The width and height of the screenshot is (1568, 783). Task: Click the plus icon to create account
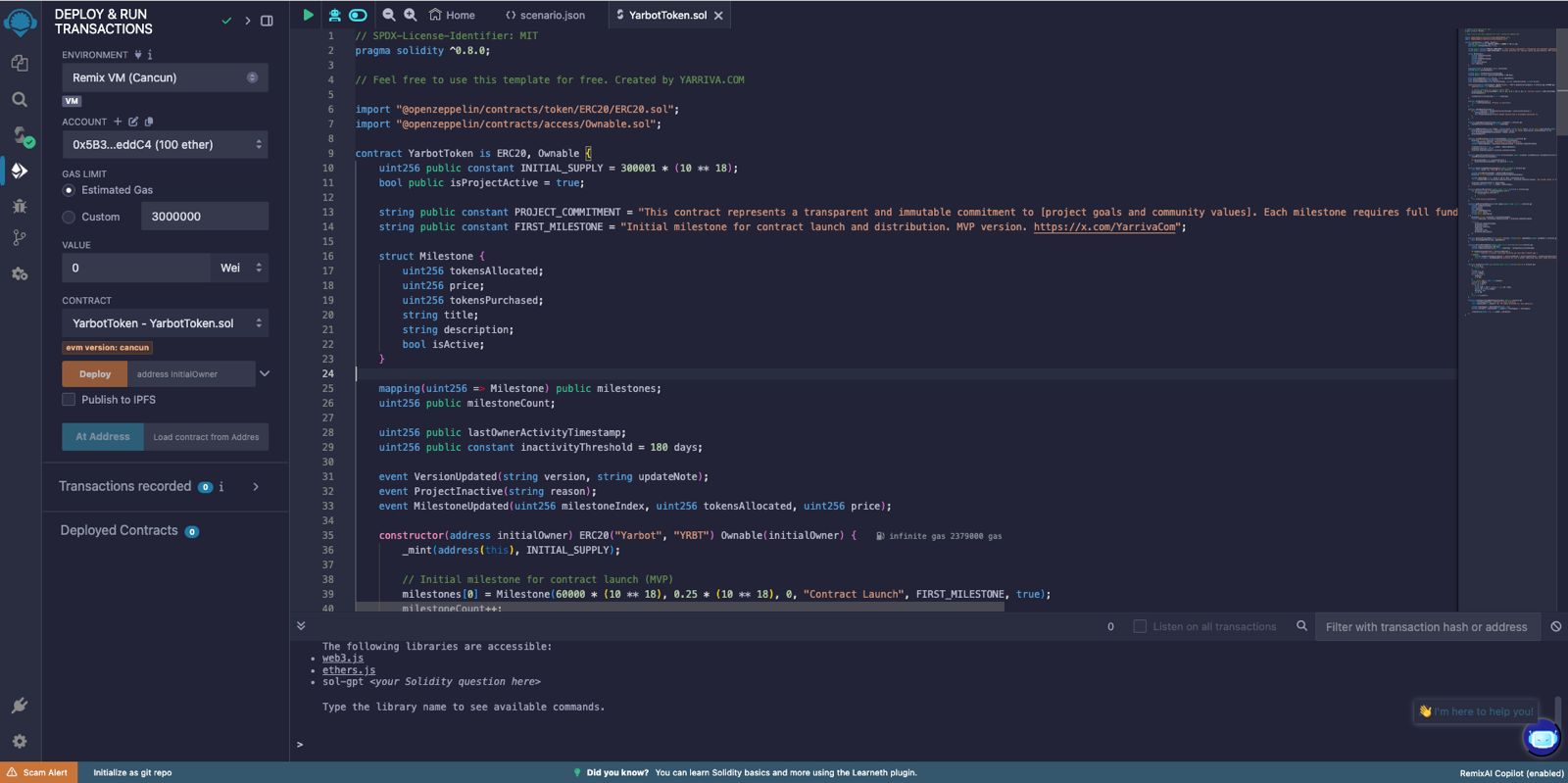tap(118, 122)
